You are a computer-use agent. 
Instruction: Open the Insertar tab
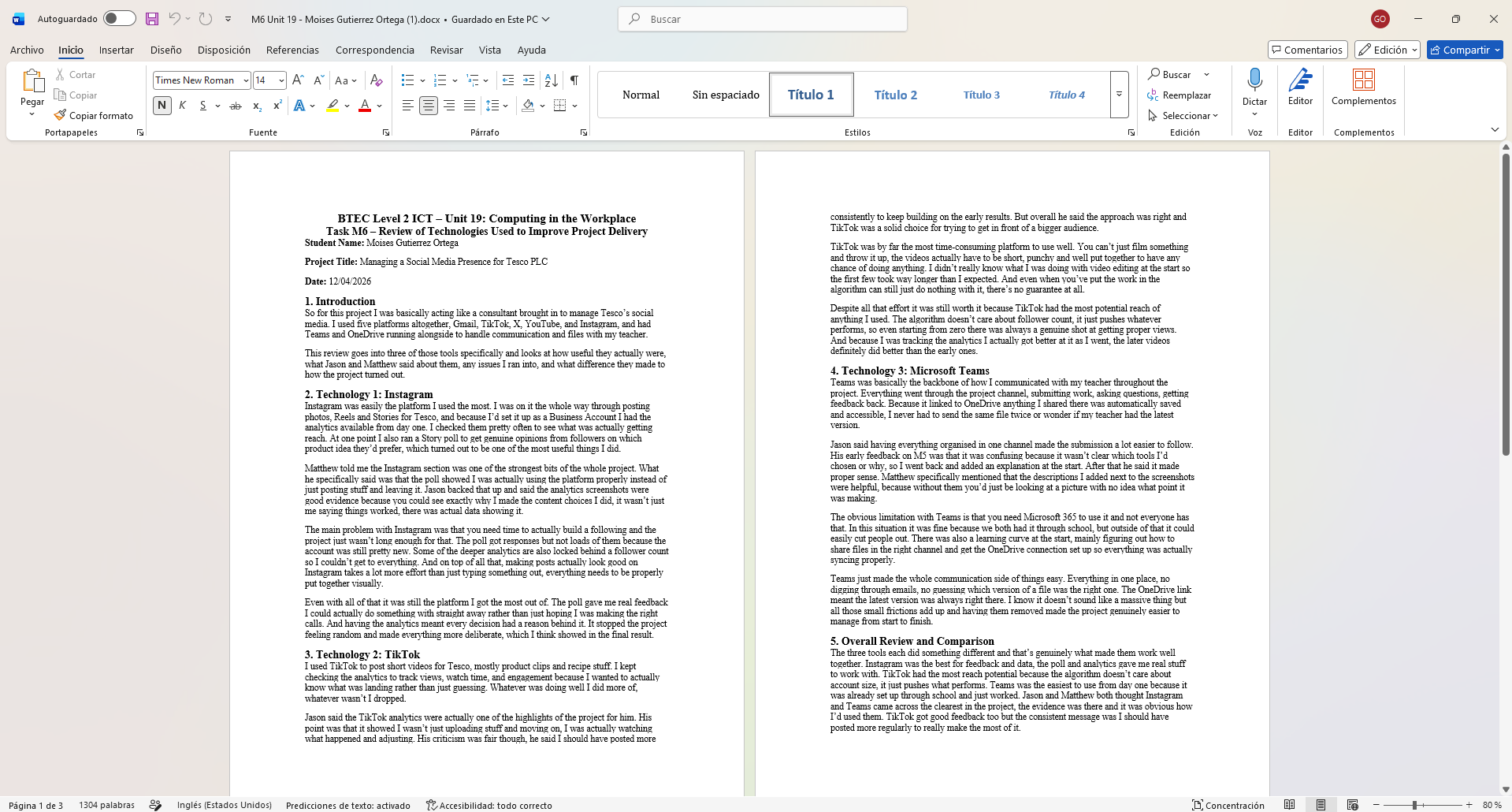point(116,50)
